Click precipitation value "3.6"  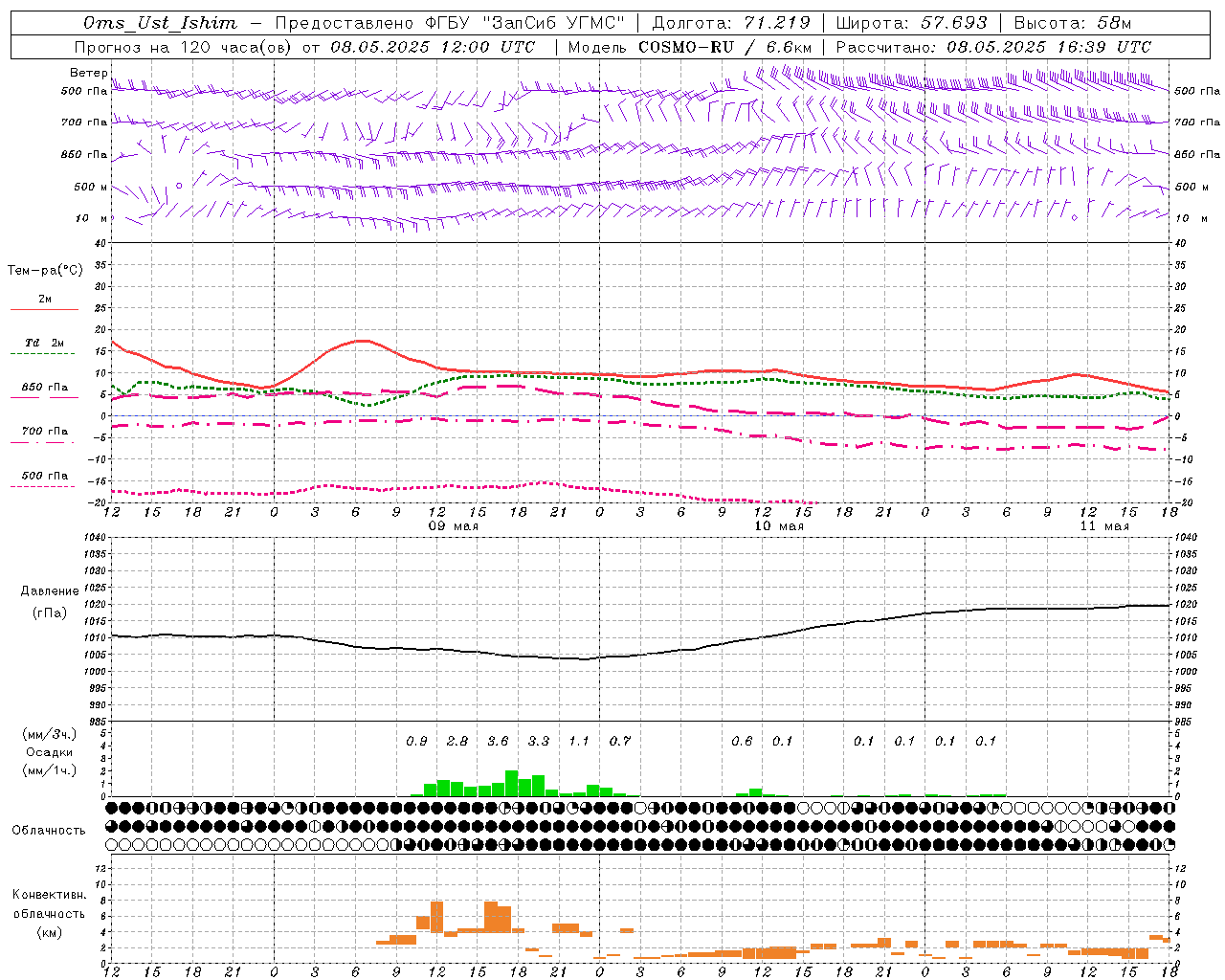(x=498, y=741)
